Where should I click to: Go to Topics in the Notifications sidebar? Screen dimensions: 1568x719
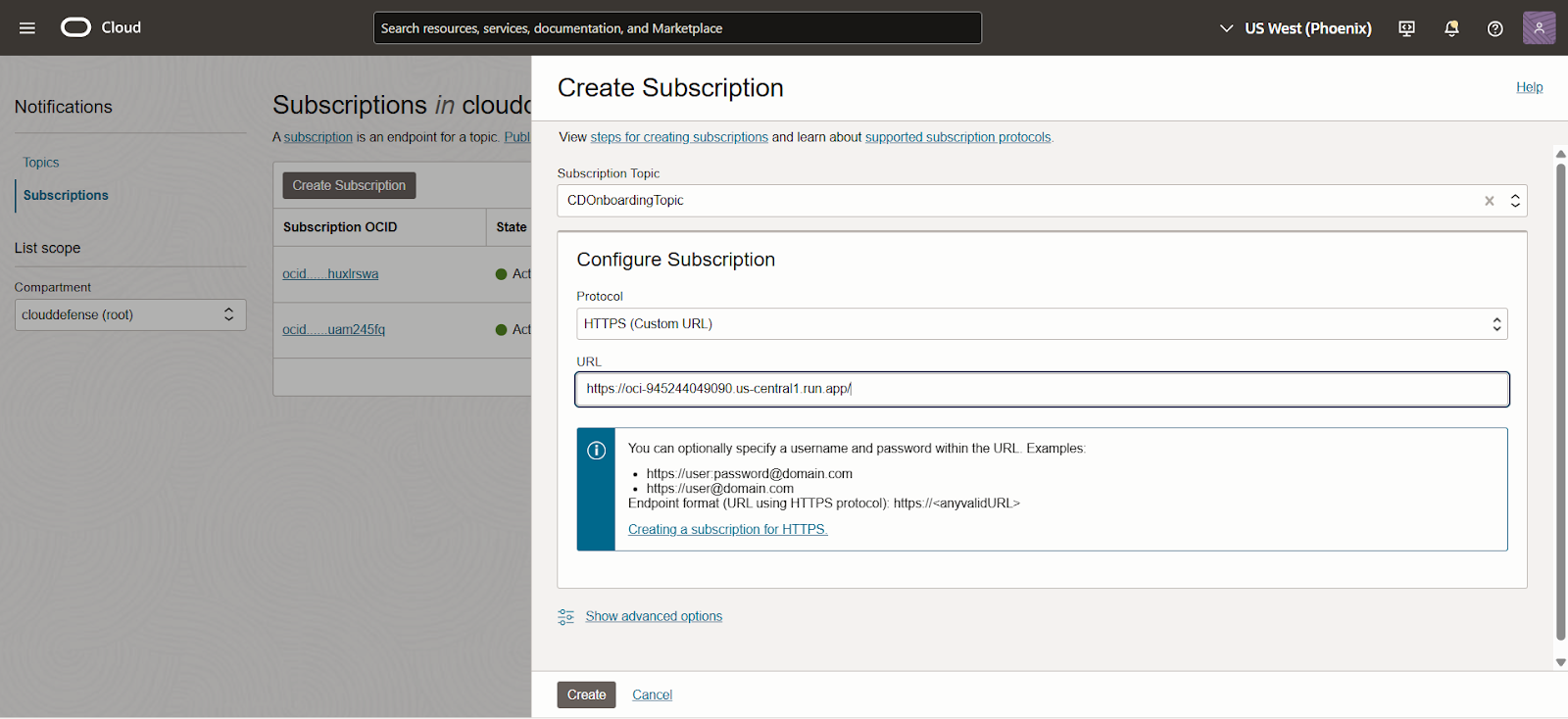click(41, 163)
